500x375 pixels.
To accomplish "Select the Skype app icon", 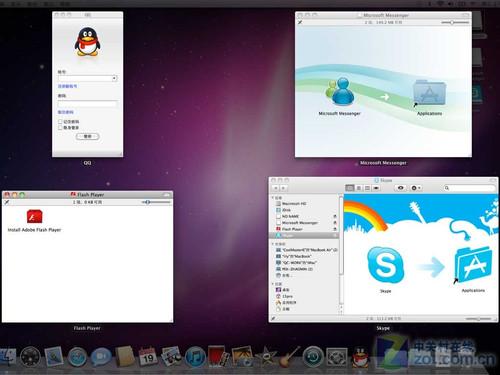I will click(385, 265).
